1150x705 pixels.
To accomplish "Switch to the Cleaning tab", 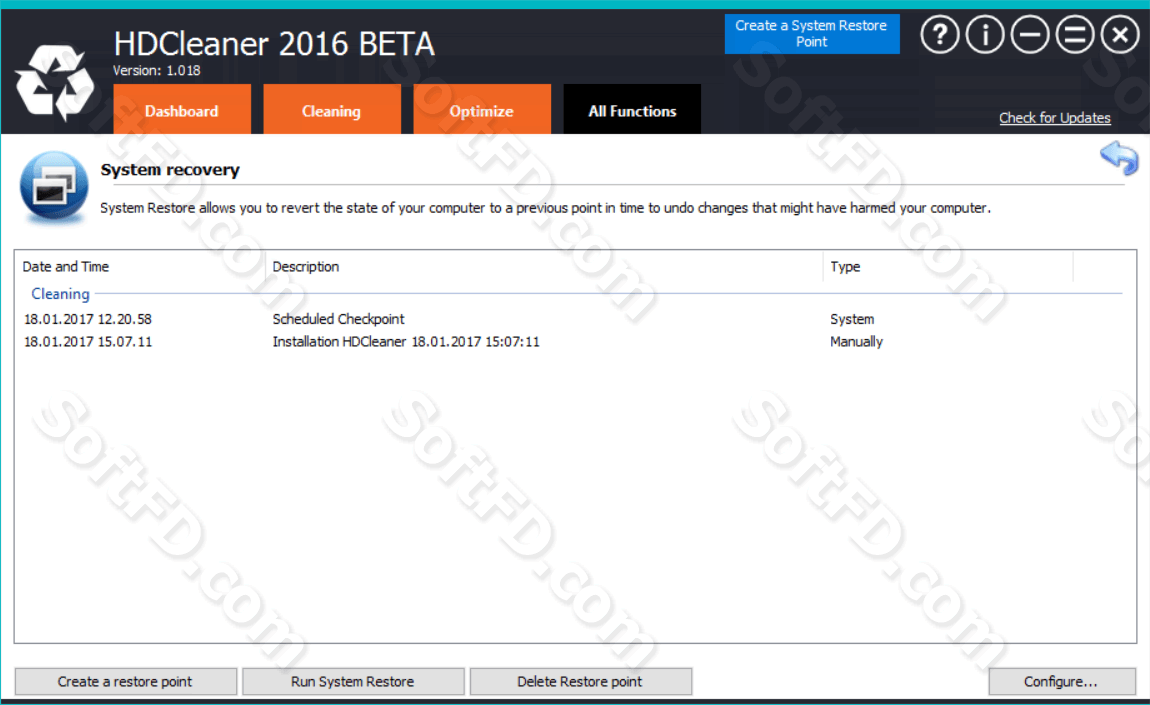I will pos(332,109).
